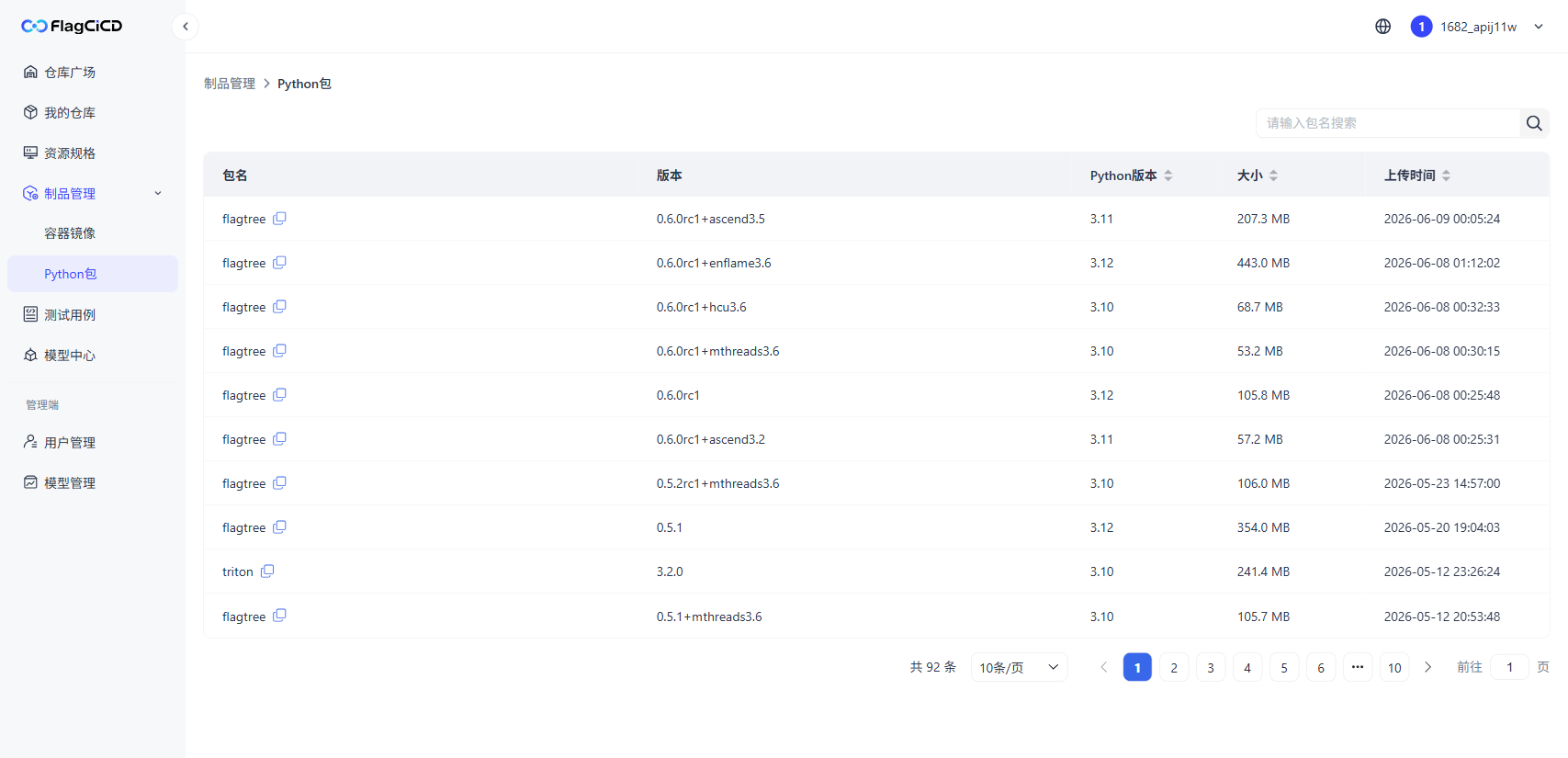
Task: Click the 版本 column header
Action: (x=670, y=175)
